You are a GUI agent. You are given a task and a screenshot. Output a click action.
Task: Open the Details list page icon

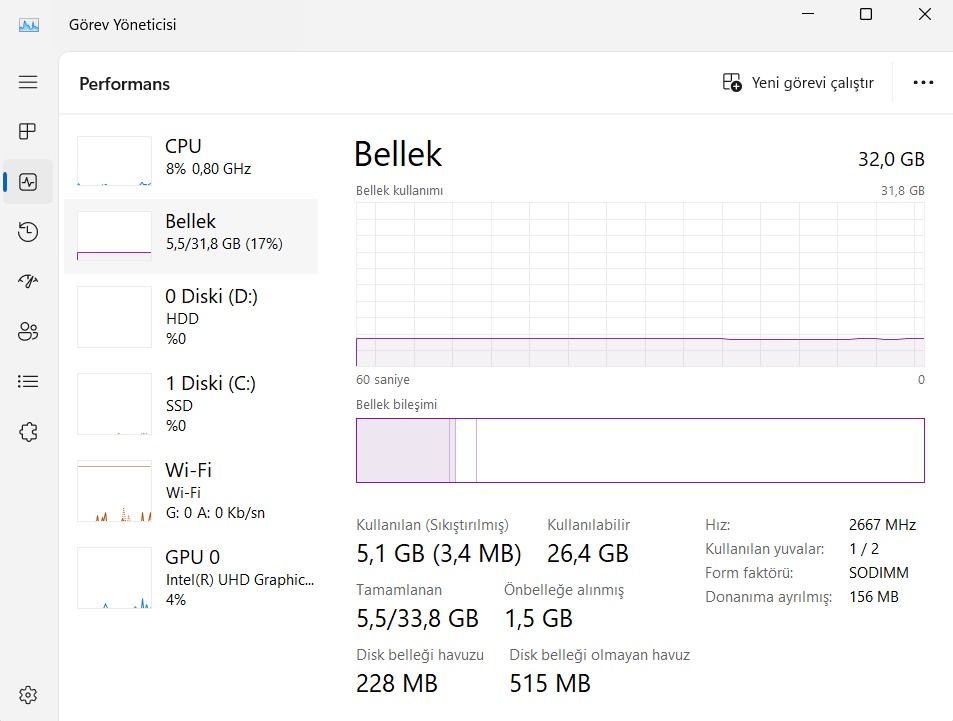(x=28, y=381)
